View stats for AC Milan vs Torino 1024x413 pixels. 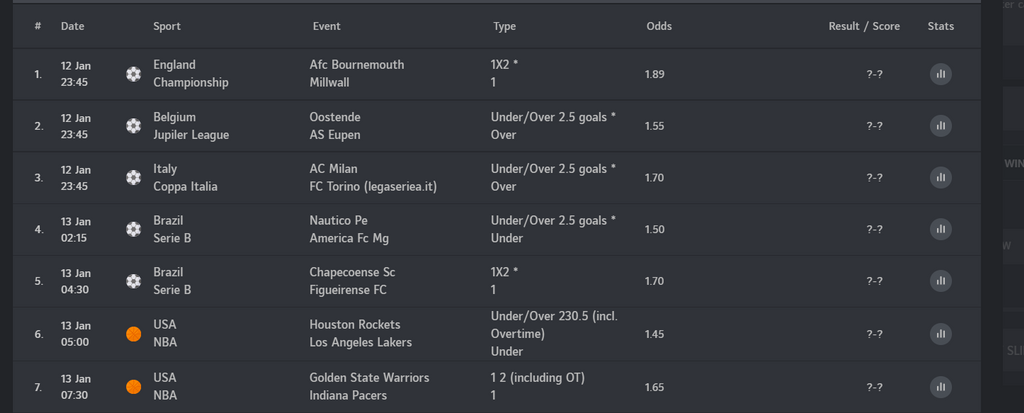coord(940,178)
